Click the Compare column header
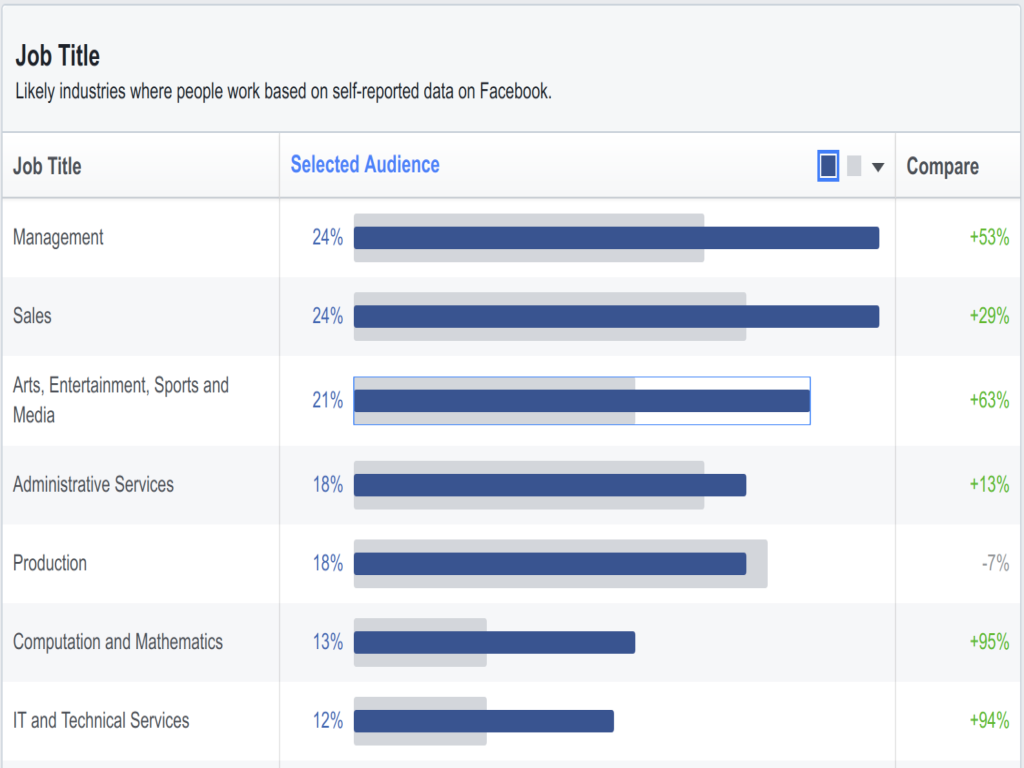Image resolution: width=1024 pixels, height=768 pixels. coord(942,166)
